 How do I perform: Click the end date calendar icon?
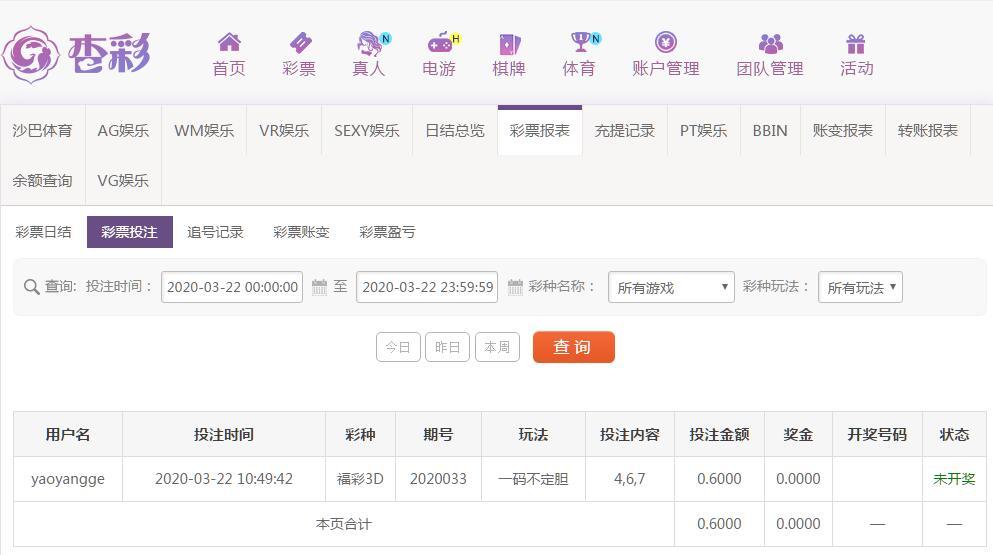515,287
